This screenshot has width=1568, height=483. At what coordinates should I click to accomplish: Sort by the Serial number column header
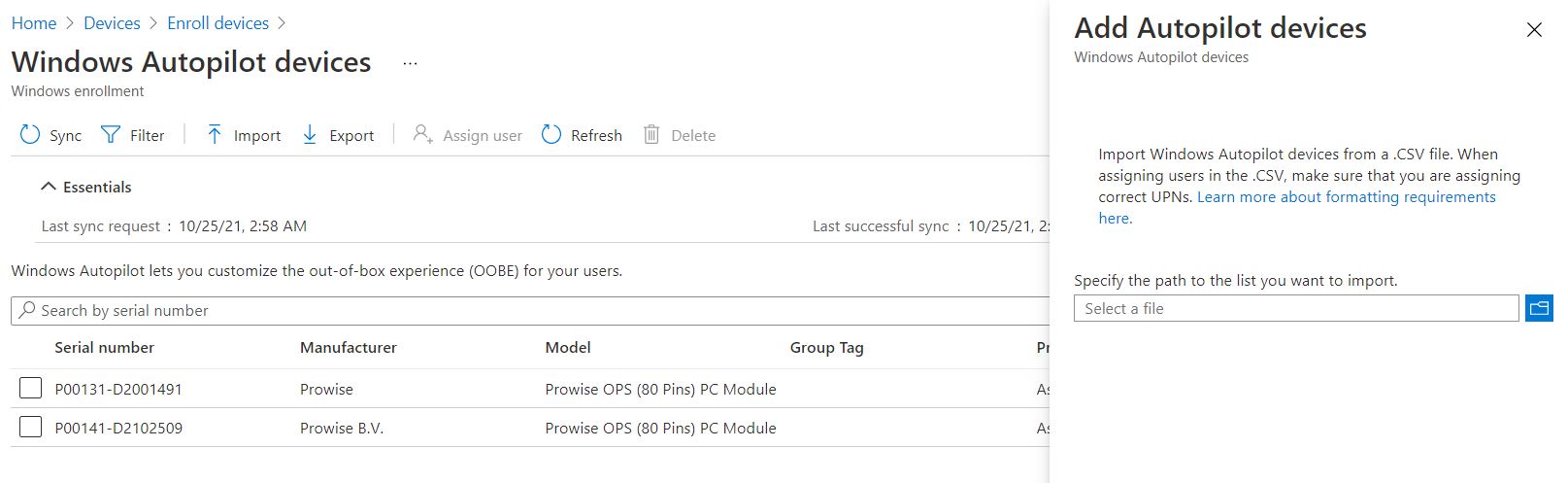[104, 348]
